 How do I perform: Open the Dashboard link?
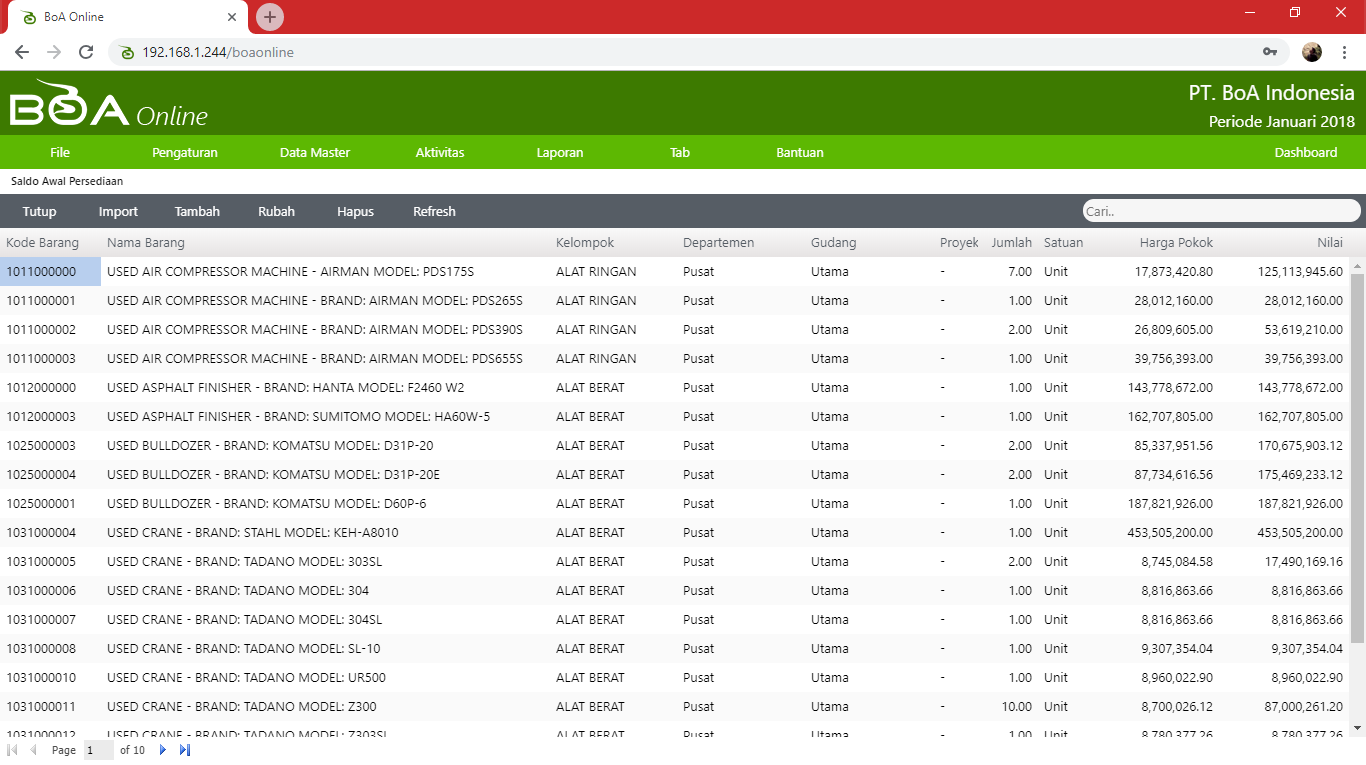[x=1305, y=153]
